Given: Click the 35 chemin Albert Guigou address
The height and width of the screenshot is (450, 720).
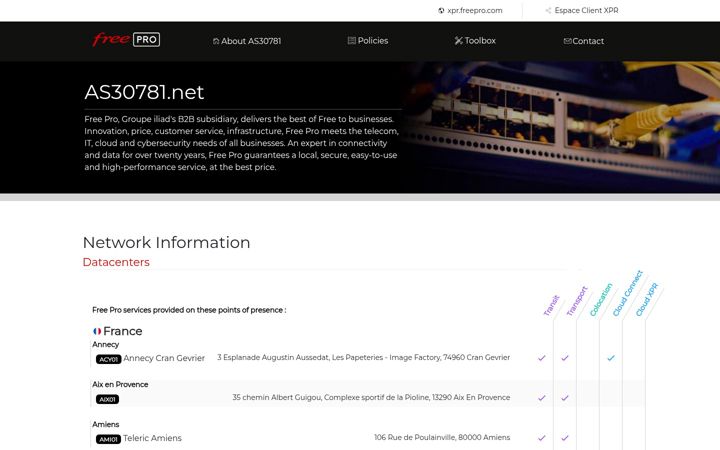Looking at the screenshot, I should [371, 397].
